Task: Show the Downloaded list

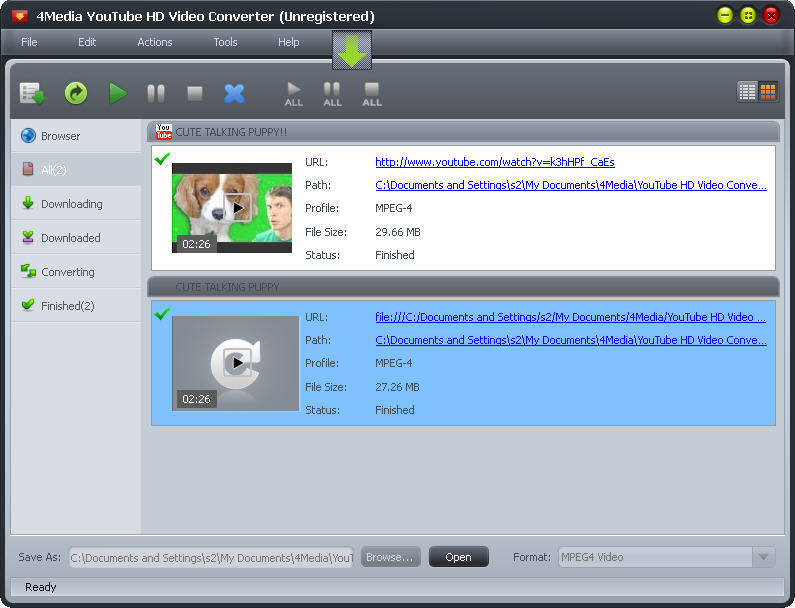Action: pos(76,237)
